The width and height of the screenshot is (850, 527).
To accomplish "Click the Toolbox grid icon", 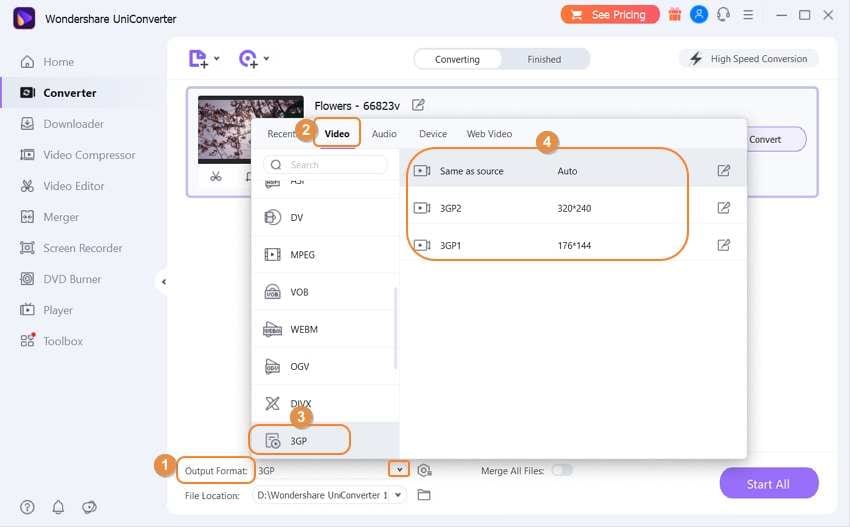I will pos(27,341).
